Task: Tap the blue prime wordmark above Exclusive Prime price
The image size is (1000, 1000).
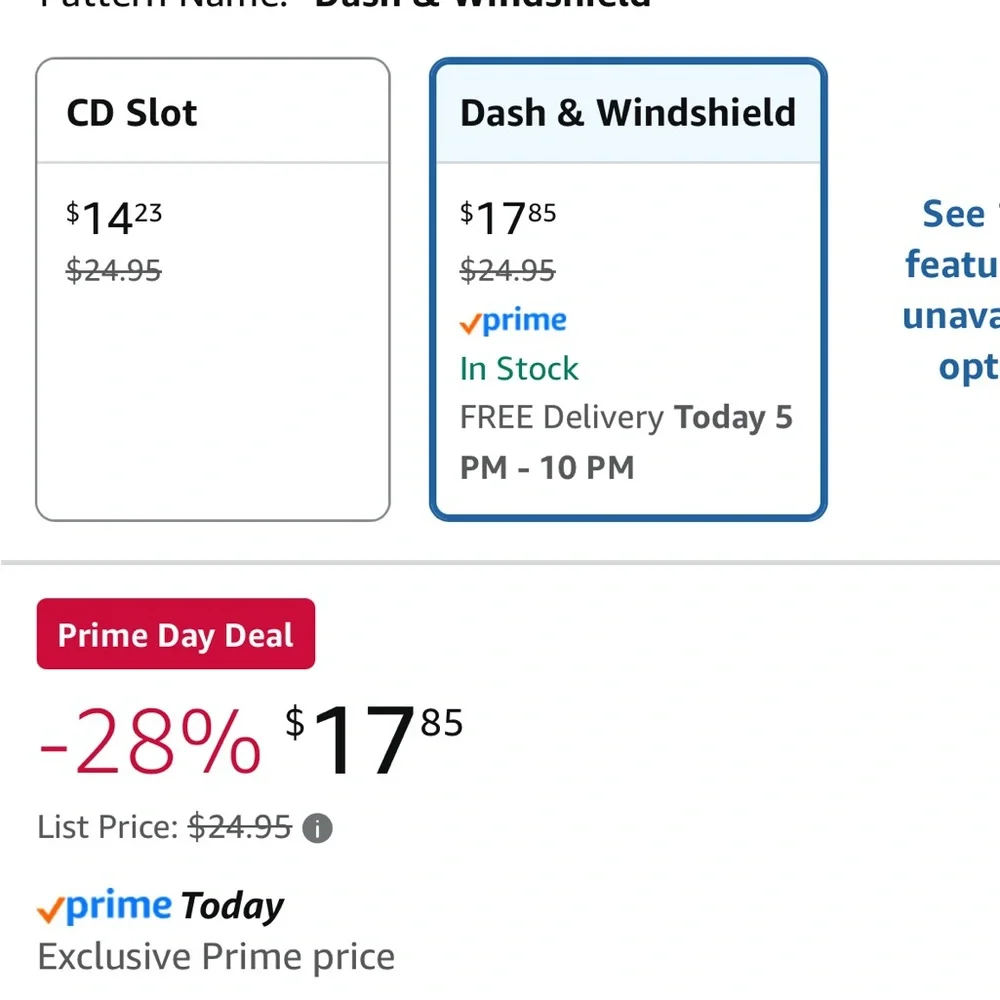Action: [x=119, y=906]
